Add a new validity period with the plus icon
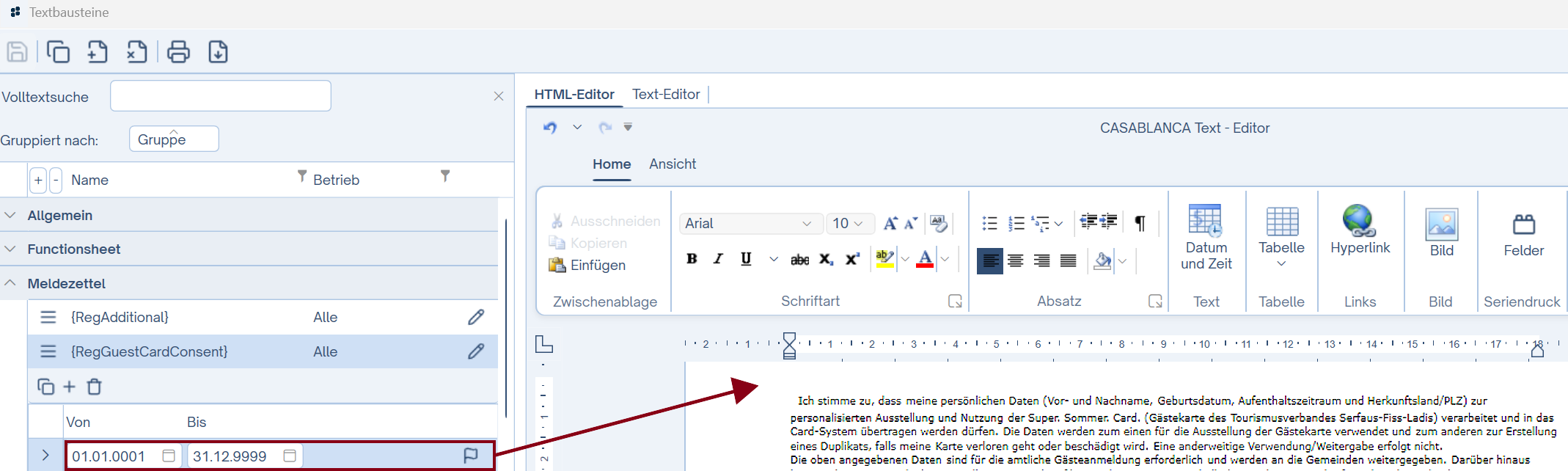 (x=70, y=387)
